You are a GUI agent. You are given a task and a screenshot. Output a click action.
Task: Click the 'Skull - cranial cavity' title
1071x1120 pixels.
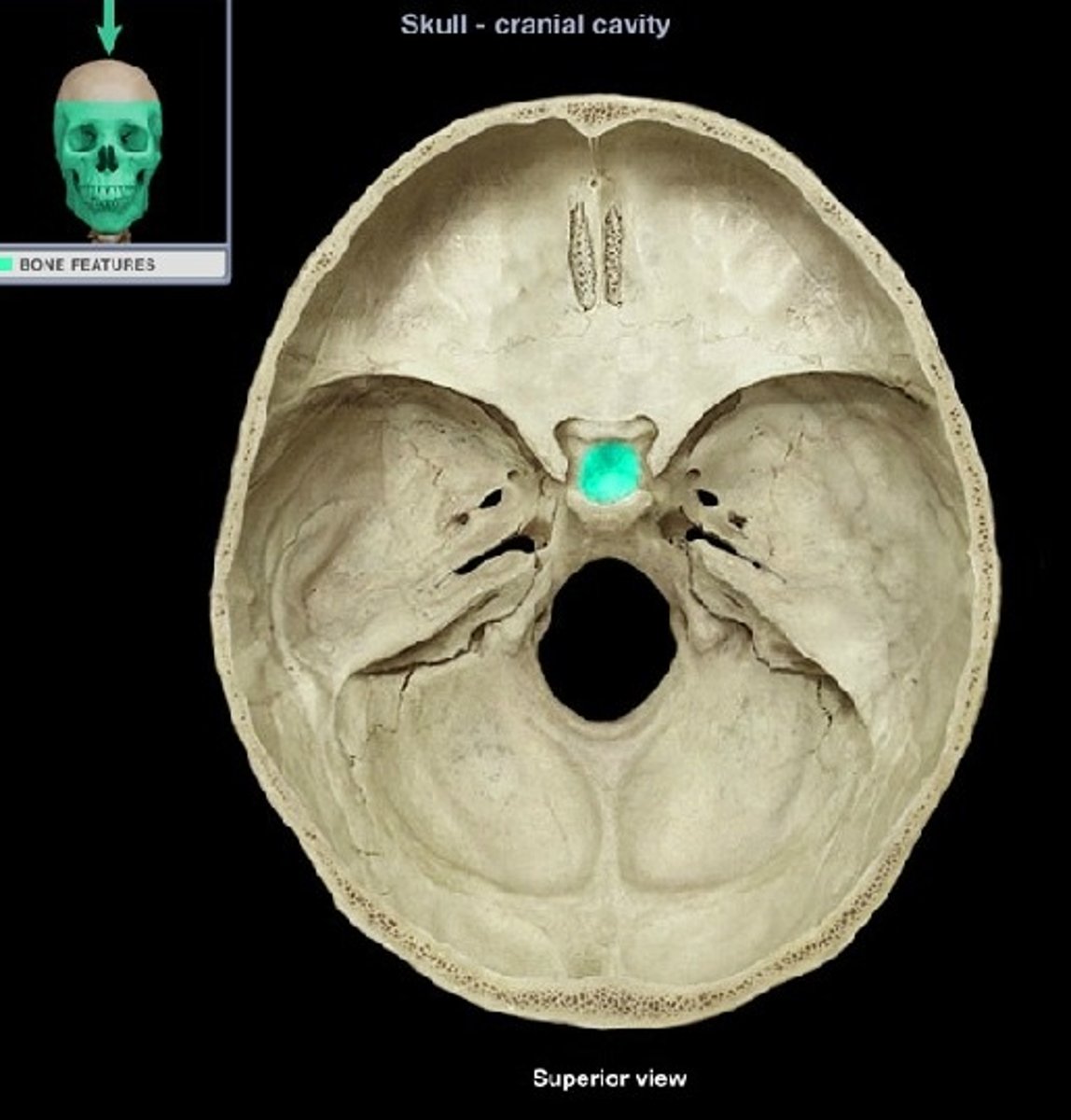point(535,24)
